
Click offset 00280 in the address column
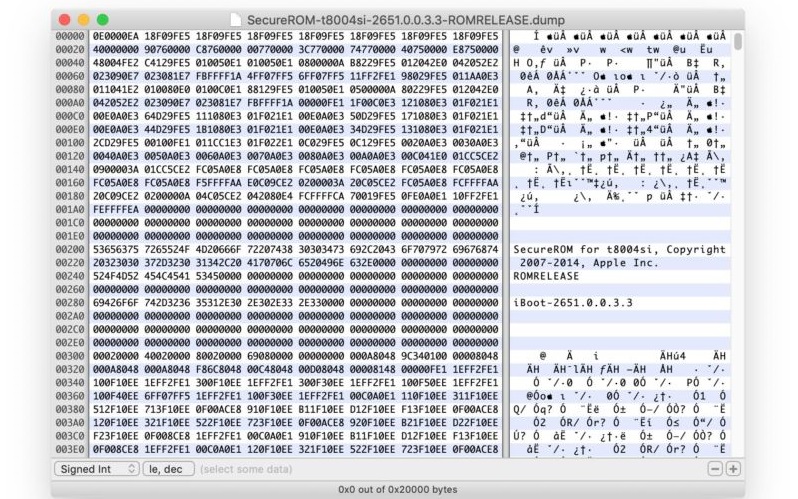click(70, 302)
